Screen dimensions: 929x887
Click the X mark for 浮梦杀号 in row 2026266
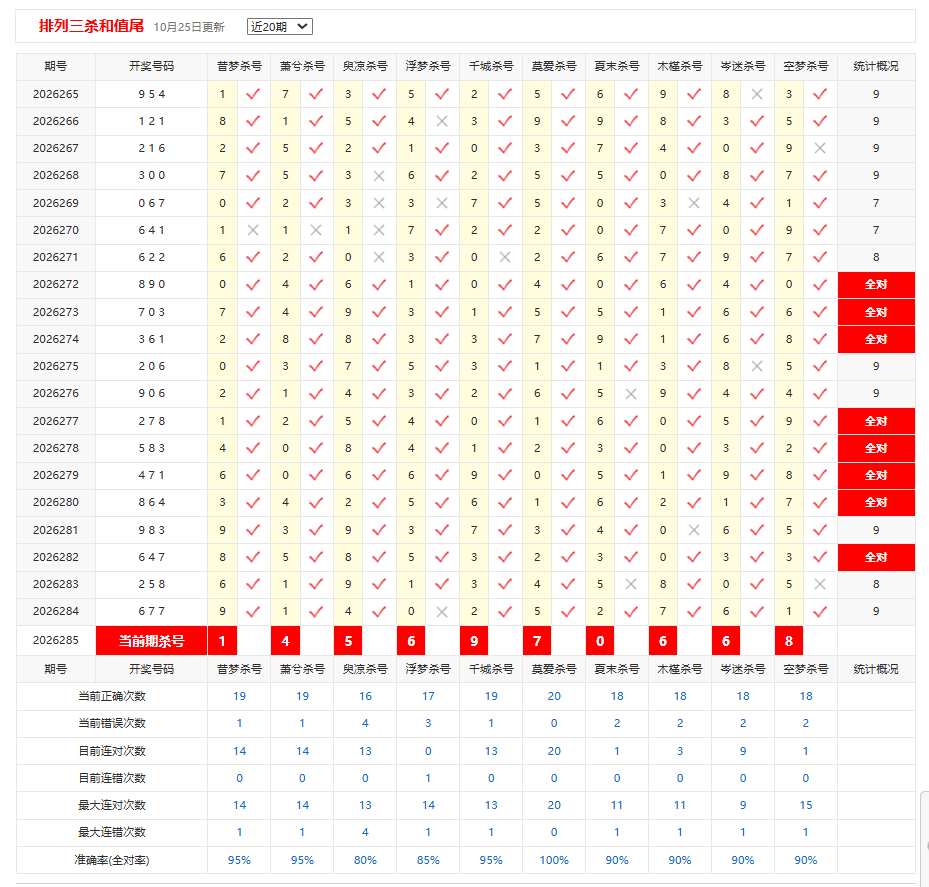click(x=441, y=121)
